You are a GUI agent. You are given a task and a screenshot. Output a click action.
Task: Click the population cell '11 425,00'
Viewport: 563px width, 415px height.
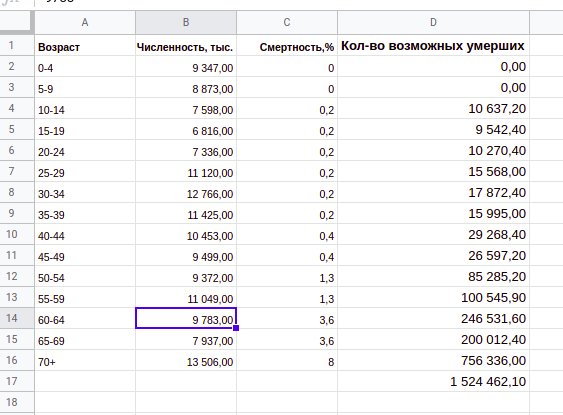click(x=186, y=213)
